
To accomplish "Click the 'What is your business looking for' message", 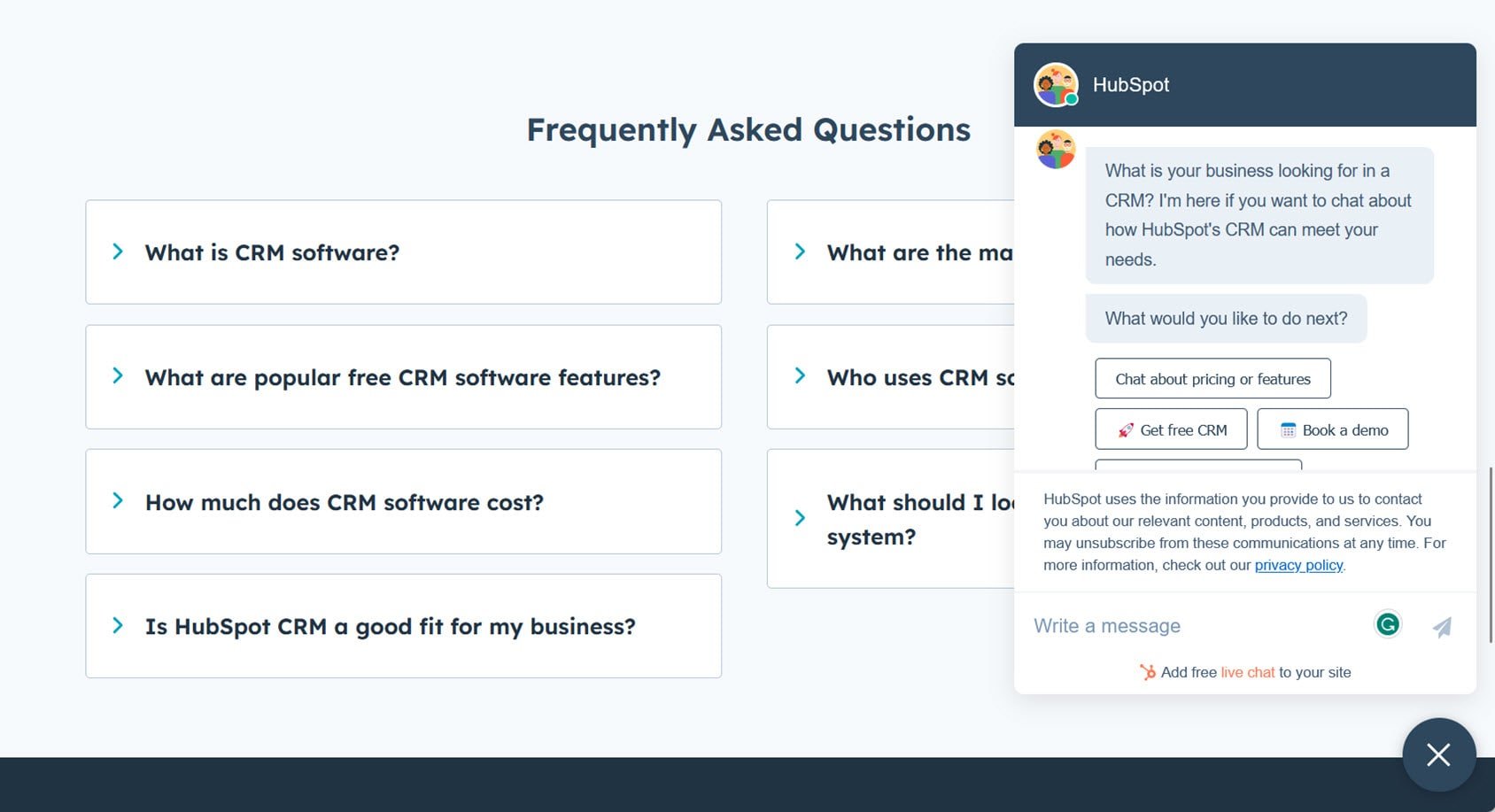I will [x=1259, y=215].
